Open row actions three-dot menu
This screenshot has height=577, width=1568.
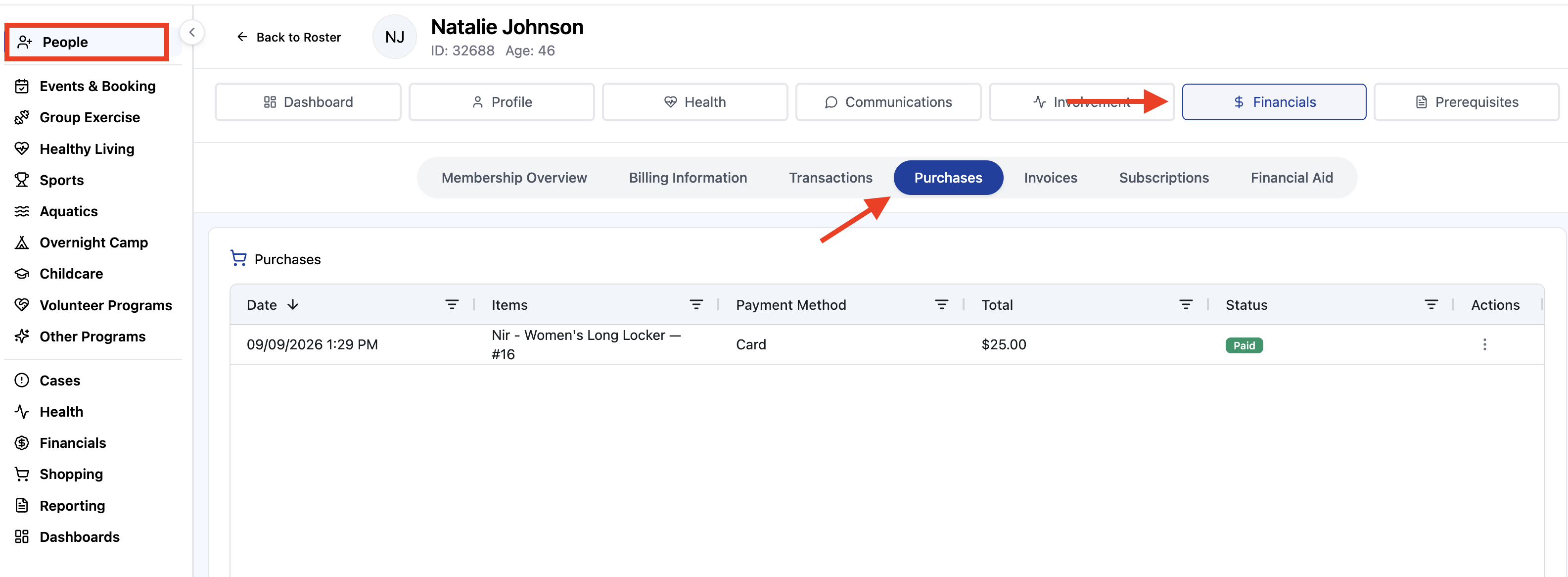(x=1484, y=344)
